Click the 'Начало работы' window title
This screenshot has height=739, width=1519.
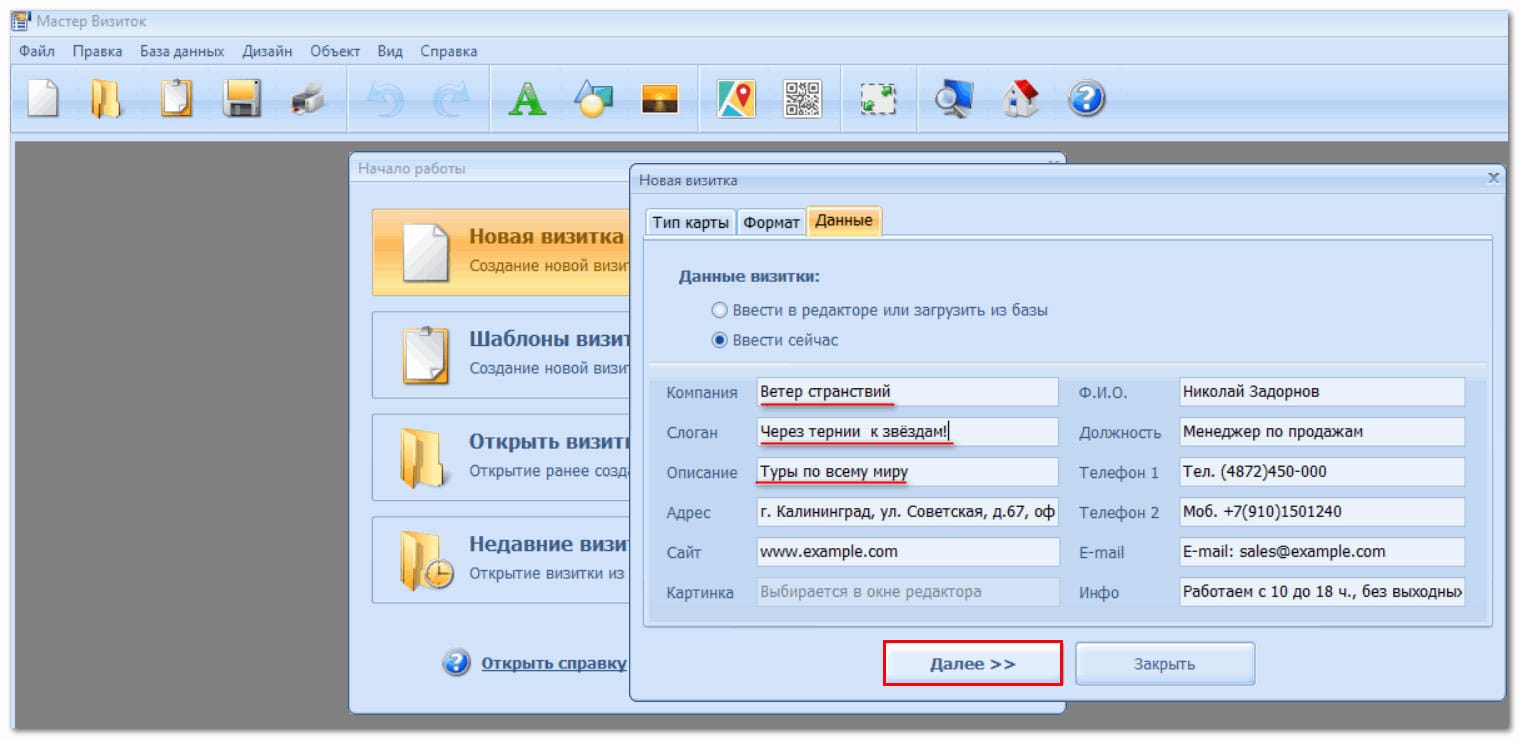pos(412,169)
